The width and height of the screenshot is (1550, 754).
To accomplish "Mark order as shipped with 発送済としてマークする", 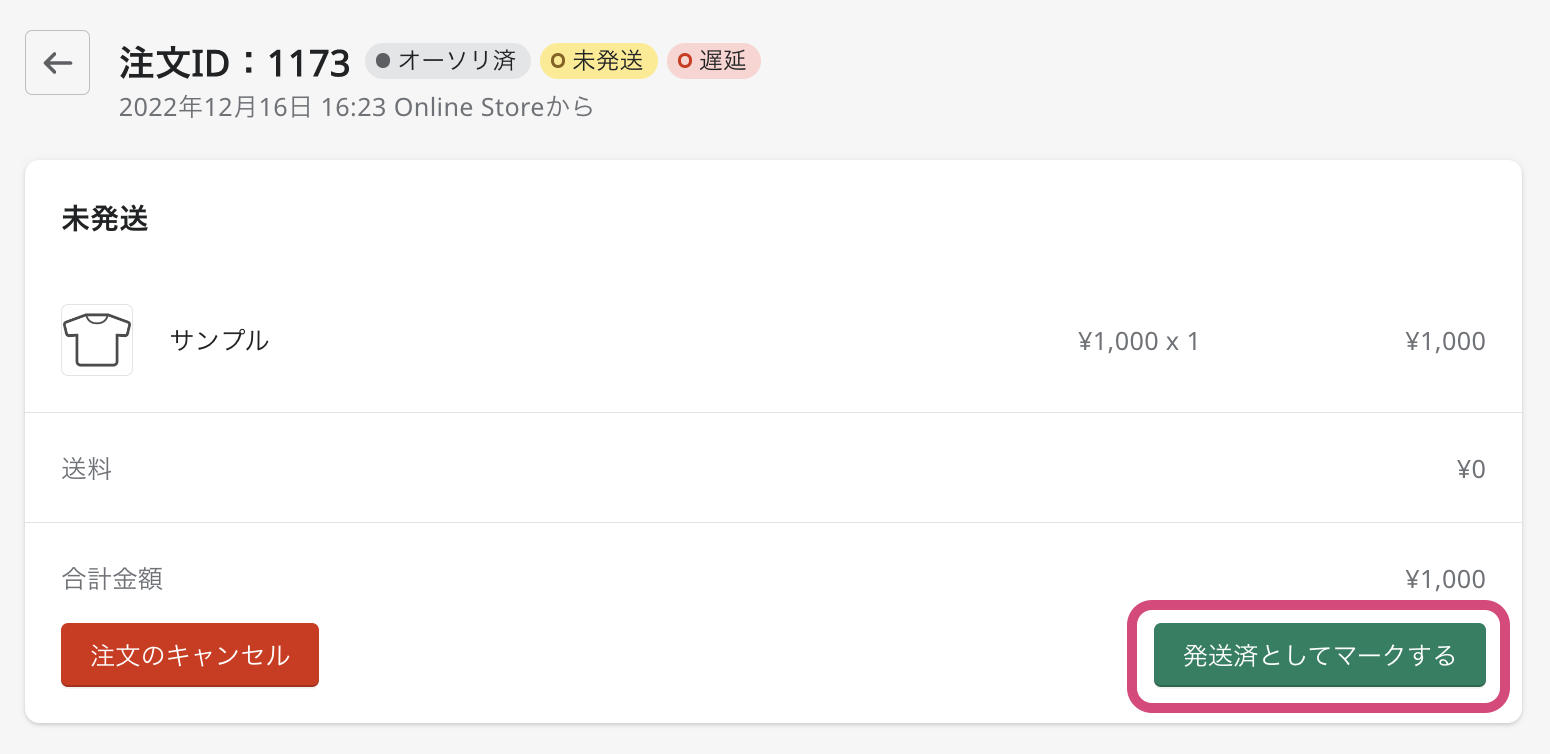I will tap(1319, 656).
